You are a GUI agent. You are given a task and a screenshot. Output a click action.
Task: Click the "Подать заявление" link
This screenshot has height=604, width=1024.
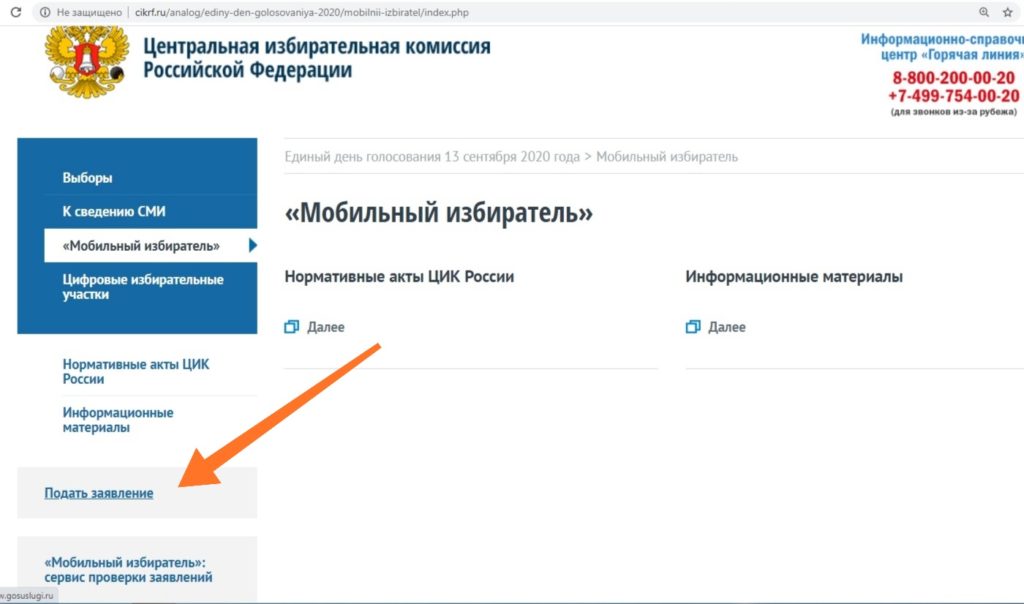(99, 493)
